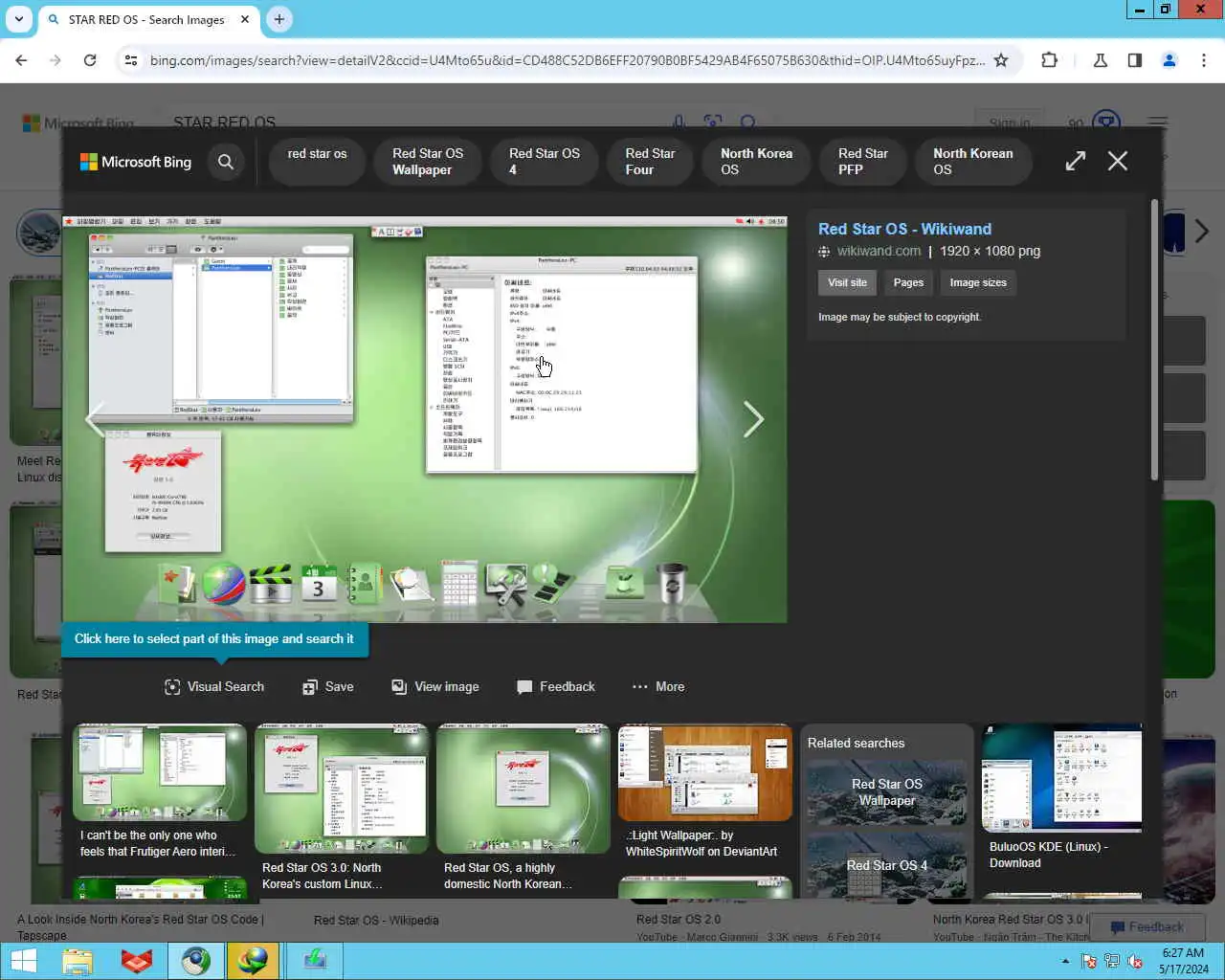This screenshot has height=980, width=1225.
Task: Open a new browser tab
Action: coord(279,19)
